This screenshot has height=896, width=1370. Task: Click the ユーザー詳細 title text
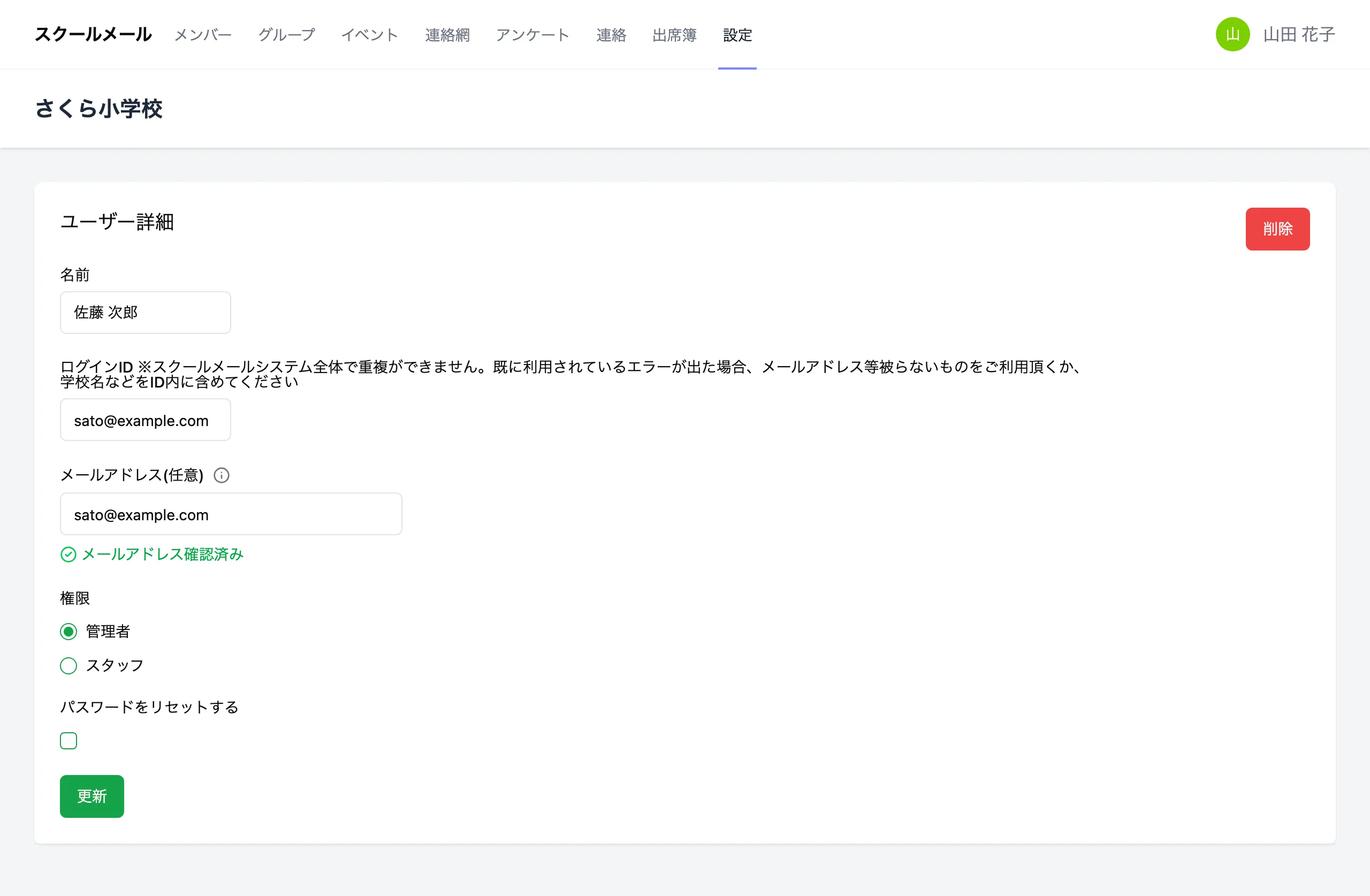coord(117,222)
